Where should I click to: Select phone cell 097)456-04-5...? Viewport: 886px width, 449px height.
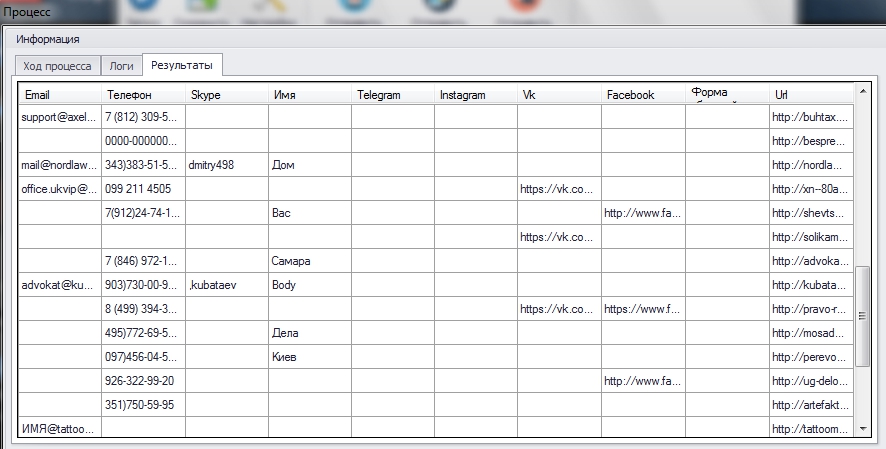click(x=144, y=357)
